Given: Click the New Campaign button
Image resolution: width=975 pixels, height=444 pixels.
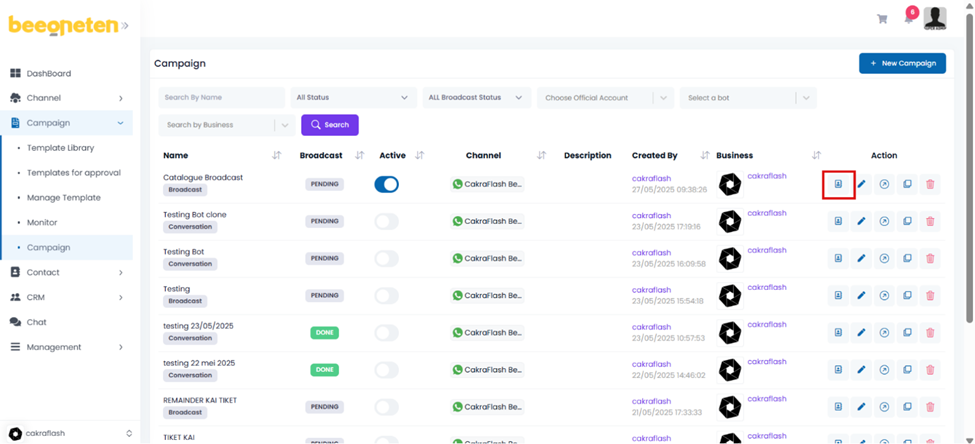Looking at the screenshot, I should (x=902, y=63).
